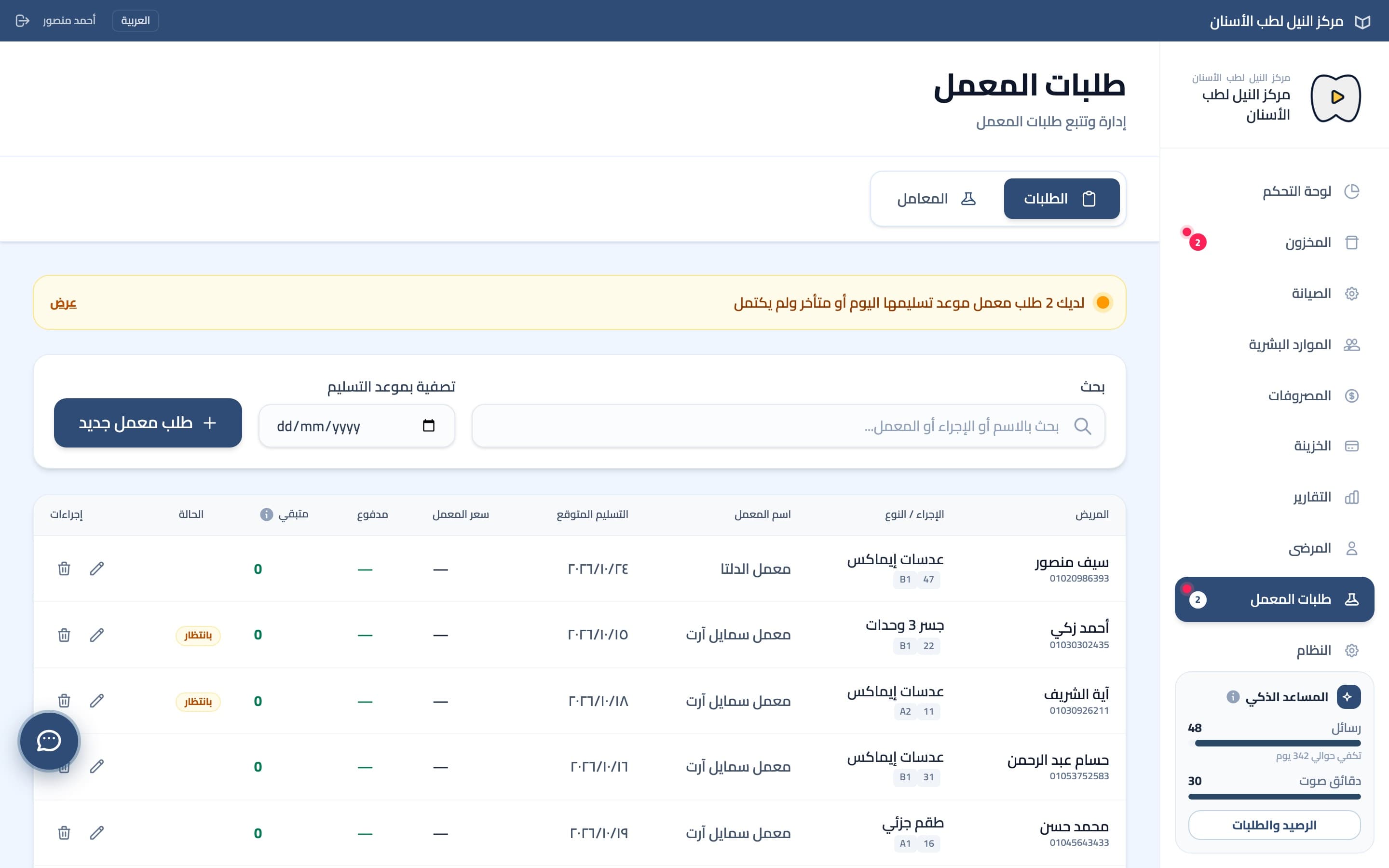The image size is (1389, 868).
Task: Click the رسائل usage progress bar
Action: [x=1274, y=744]
